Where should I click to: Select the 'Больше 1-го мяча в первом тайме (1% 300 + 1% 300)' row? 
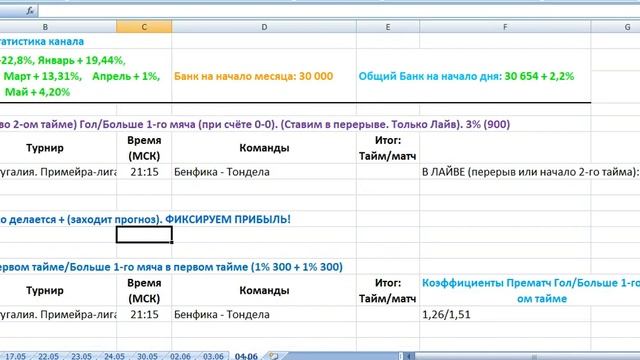point(171,267)
